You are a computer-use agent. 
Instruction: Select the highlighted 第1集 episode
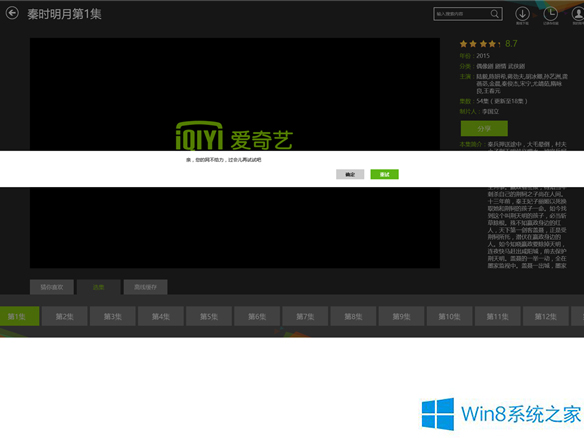tap(19, 316)
